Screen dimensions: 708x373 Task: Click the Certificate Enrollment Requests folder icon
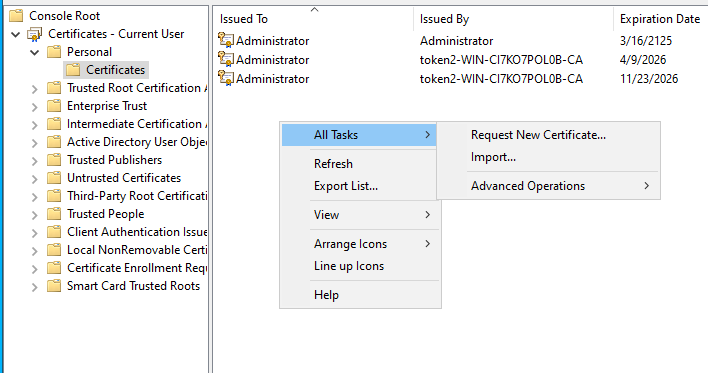pos(54,268)
